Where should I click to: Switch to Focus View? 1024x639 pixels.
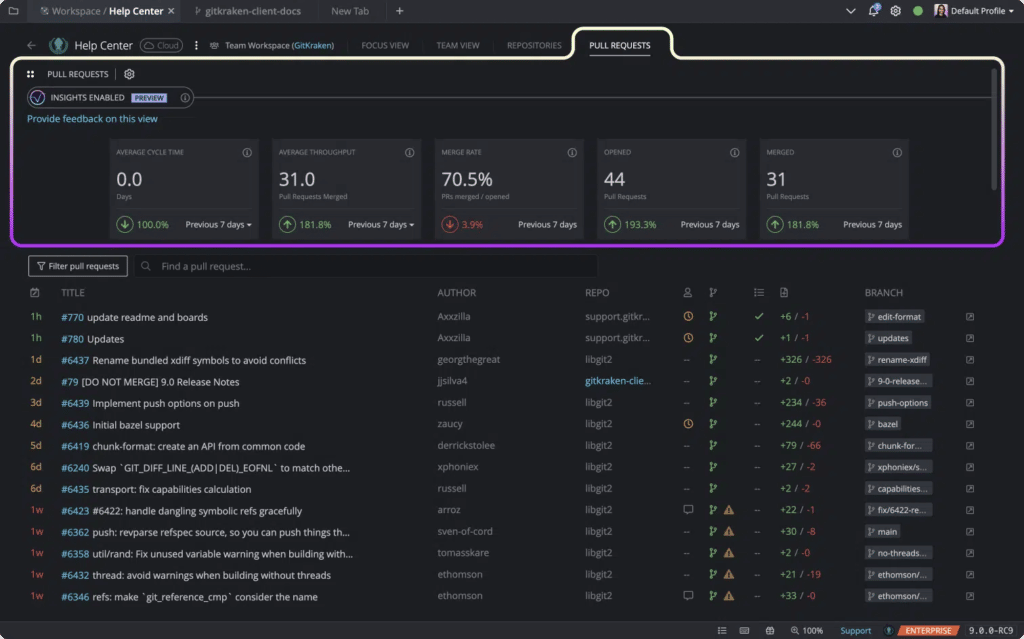385,46
